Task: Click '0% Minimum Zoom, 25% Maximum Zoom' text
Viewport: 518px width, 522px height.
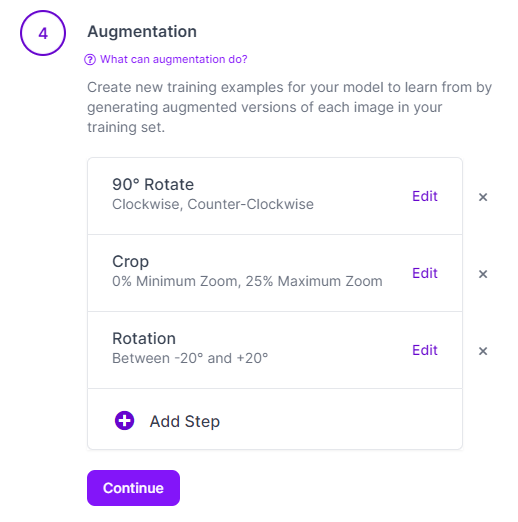Action: [x=247, y=281]
